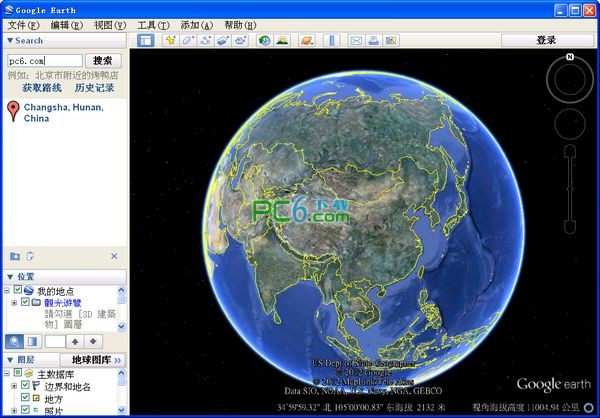The image size is (600, 418).
Task: Click the Google Earth title bar icon
Action: (8, 10)
